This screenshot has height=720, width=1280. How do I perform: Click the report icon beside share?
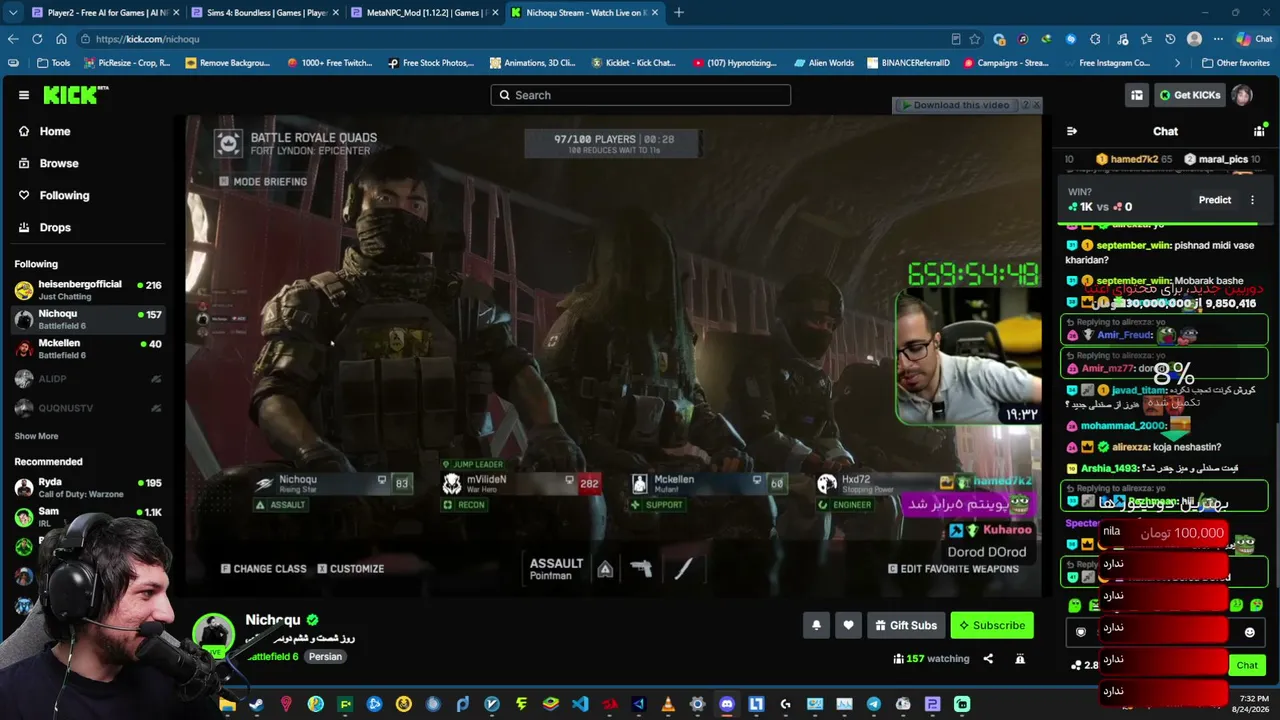click(x=1020, y=659)
